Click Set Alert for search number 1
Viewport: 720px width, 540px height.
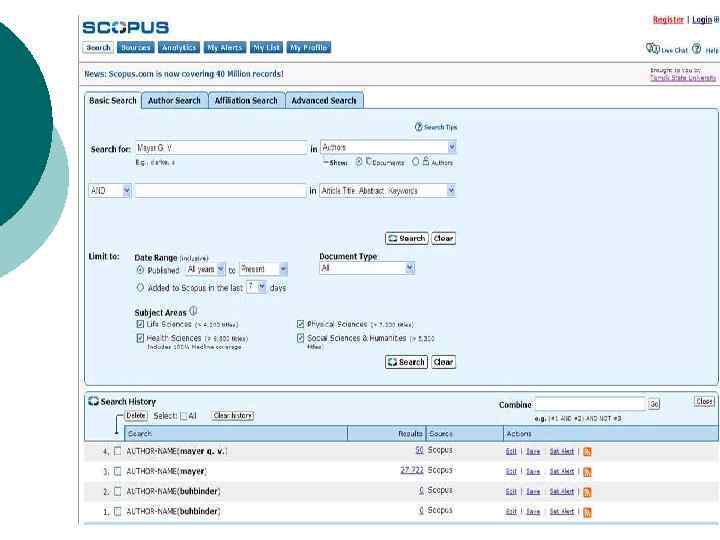tap(562, 512)
